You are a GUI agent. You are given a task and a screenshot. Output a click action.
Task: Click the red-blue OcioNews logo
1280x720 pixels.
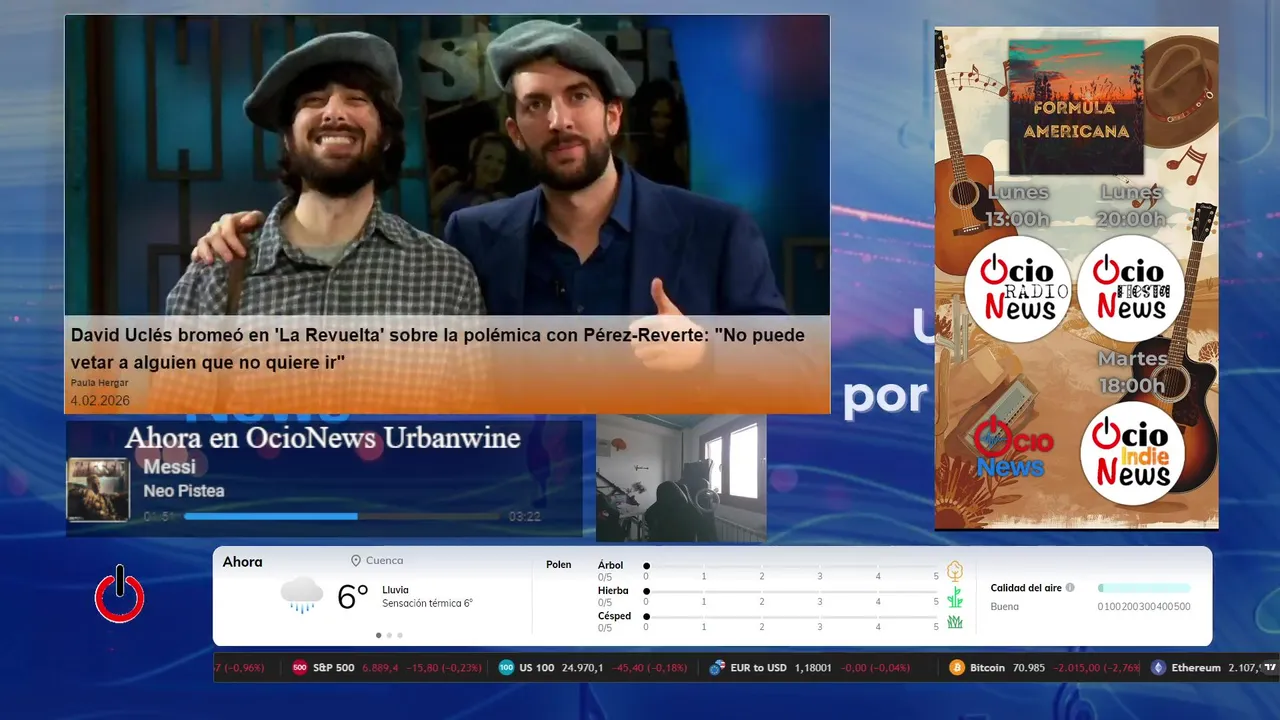1012,449
